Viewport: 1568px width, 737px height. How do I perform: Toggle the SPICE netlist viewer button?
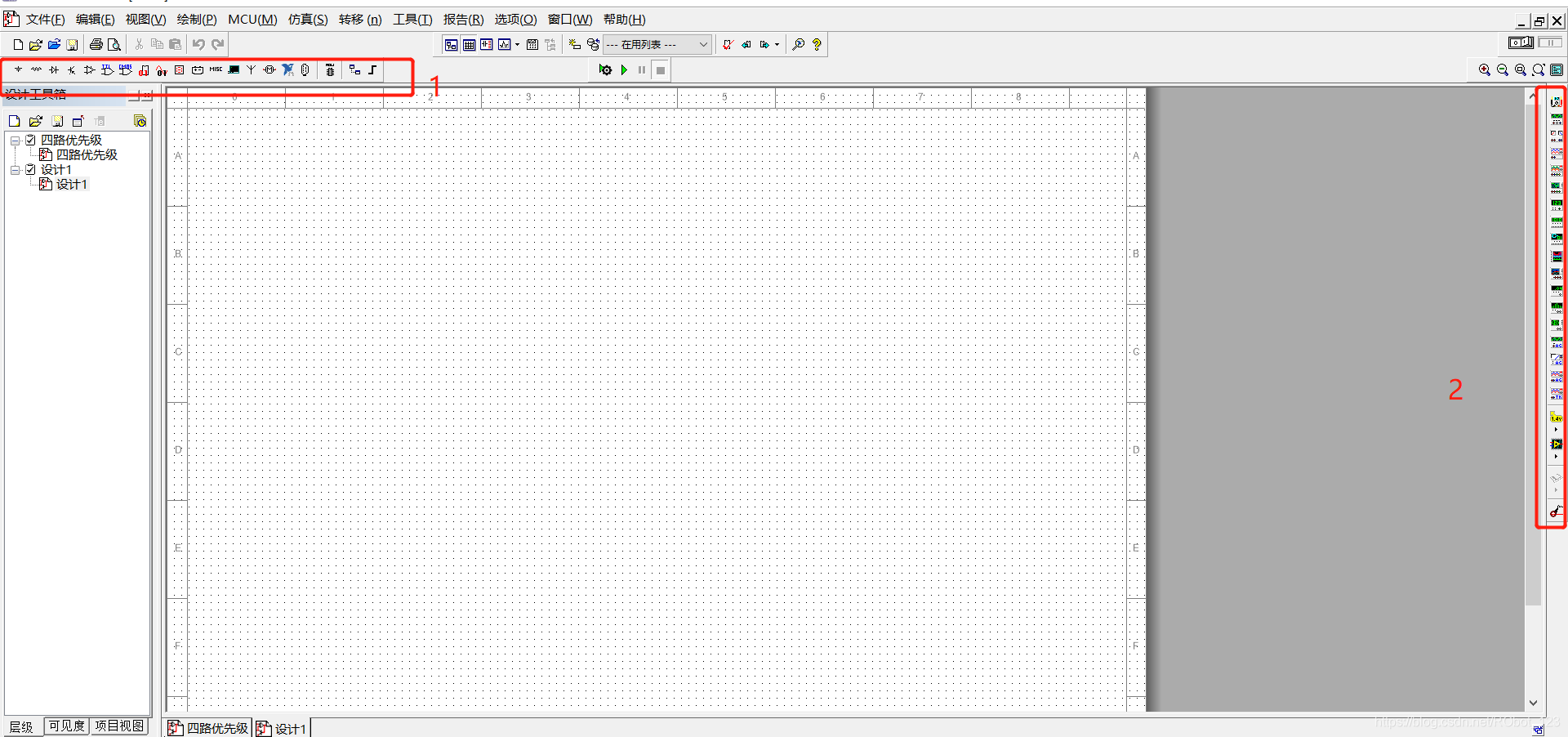coord(487,45)
